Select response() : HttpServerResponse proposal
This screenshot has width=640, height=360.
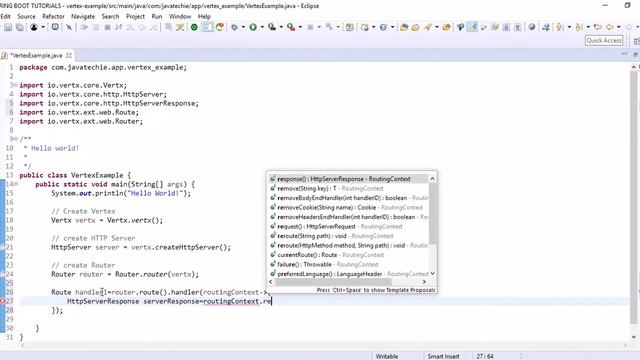348,179
